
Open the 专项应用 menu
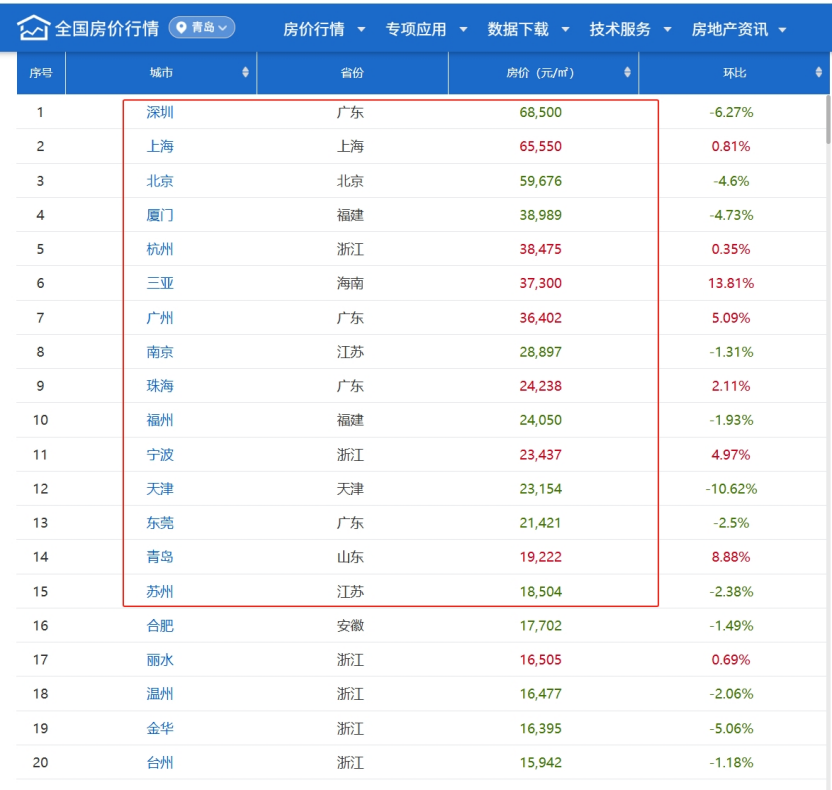[415, 29]
